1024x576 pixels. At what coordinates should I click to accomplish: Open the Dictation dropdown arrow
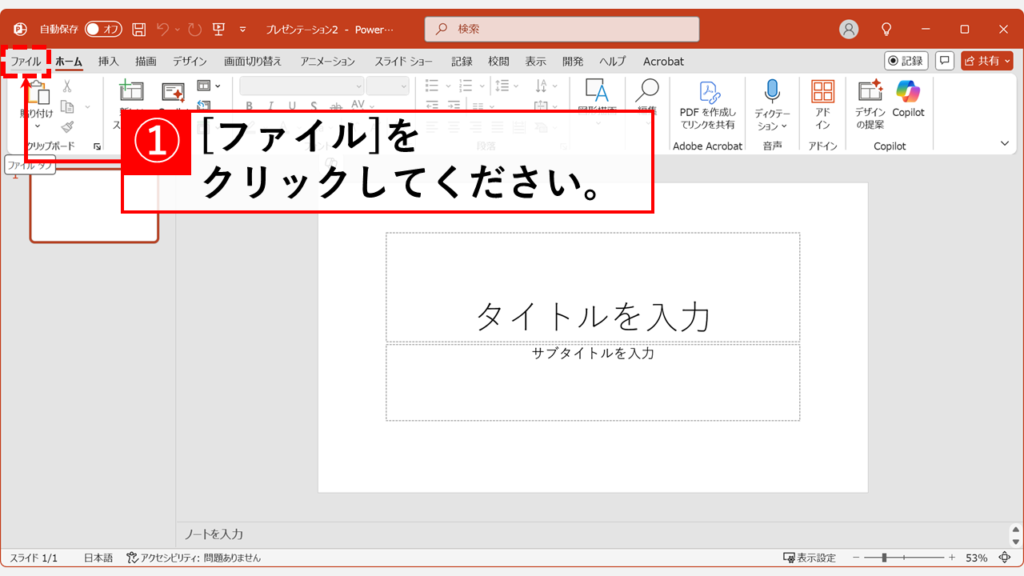(x=784, y=126)
